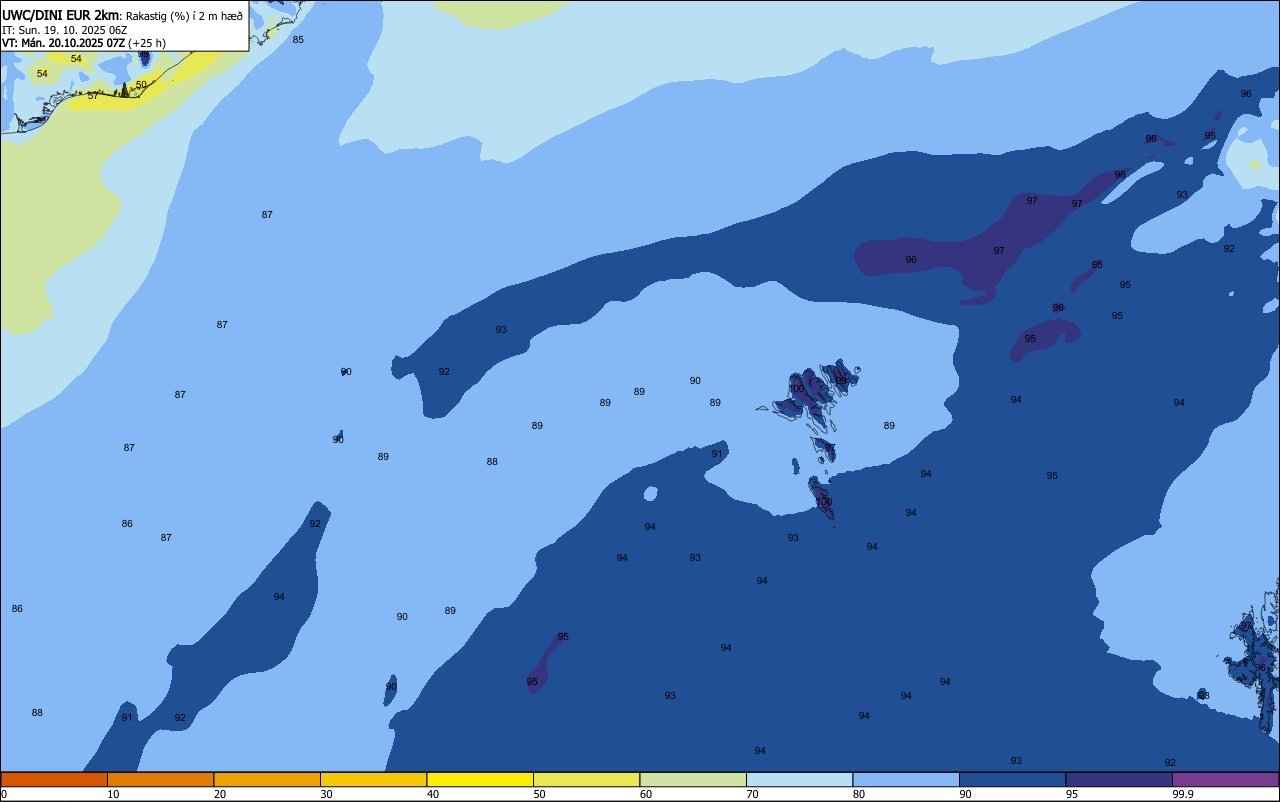
Task: Click the 'UWC/DINI EUR 2km' map title
Action: tap(61, 15)
